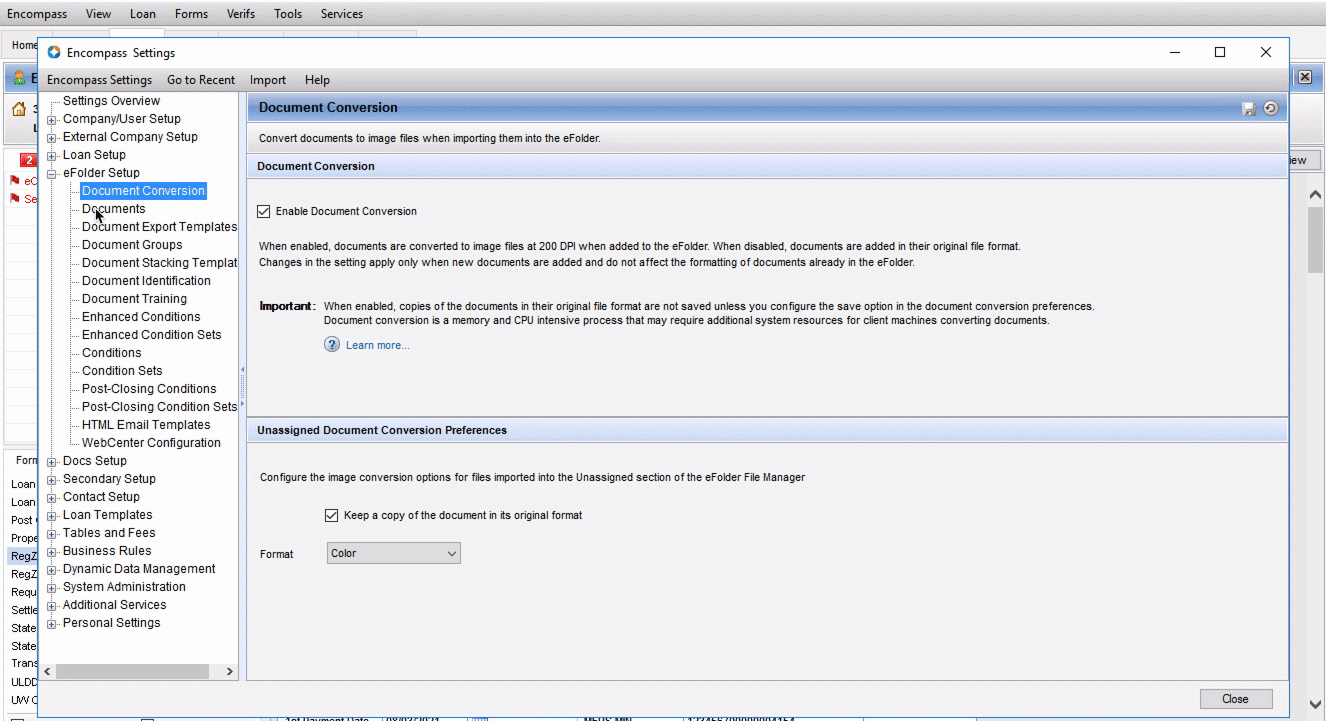Image resolution: width=1326 pixels, height=721 pixels.
Task: Open the Go to Recent menu
Action: (x=201, y=80)
